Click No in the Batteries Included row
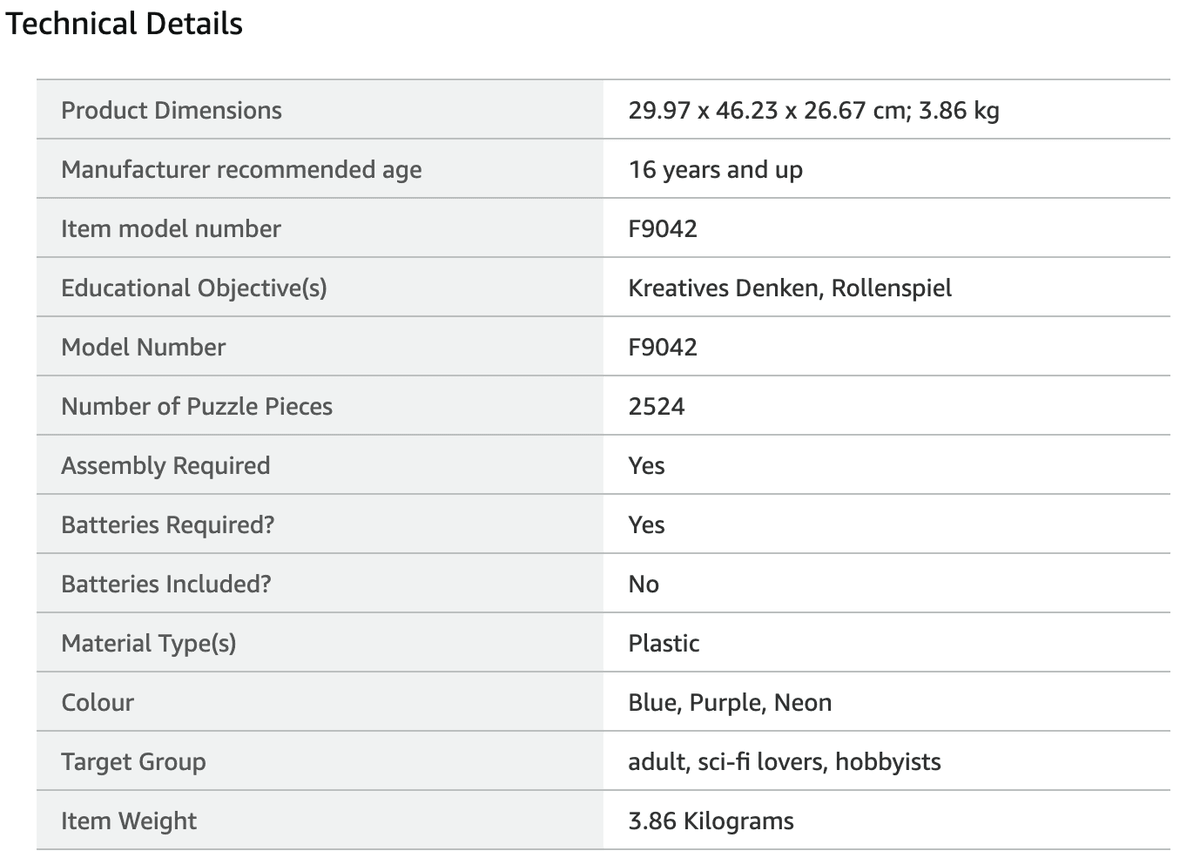The height and width of the screenshot is (866, 1200). tap(644, 584)
